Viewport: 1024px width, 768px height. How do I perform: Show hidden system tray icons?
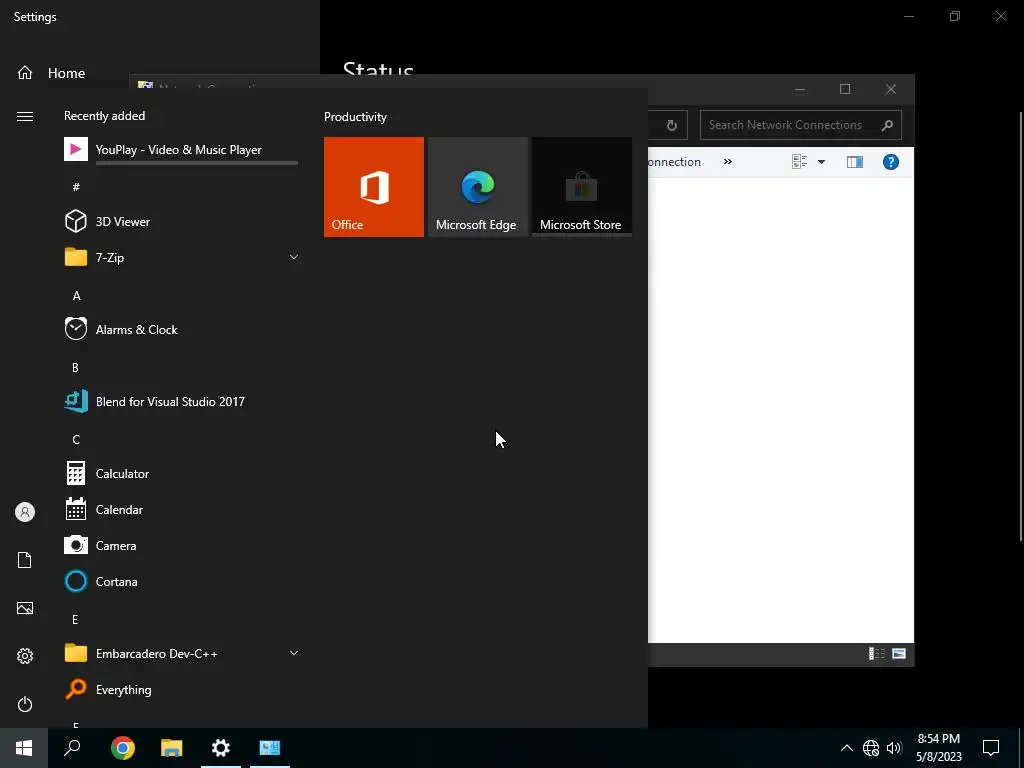pos(846,748)
